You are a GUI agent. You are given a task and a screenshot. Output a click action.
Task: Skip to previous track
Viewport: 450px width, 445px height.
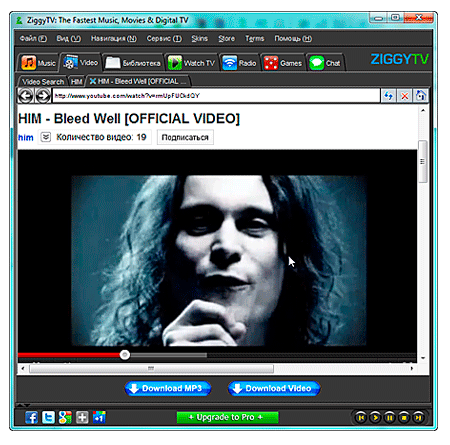(x=361, y=417)
